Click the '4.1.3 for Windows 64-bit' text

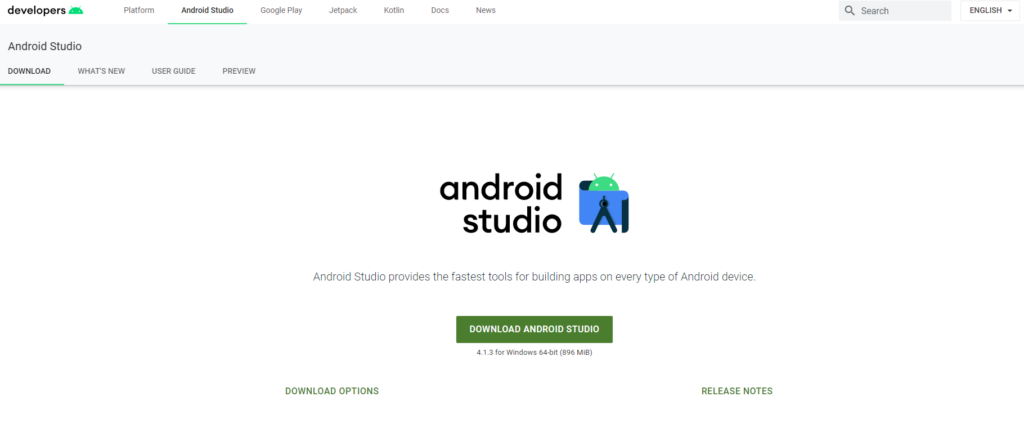[x=534, y=352]
